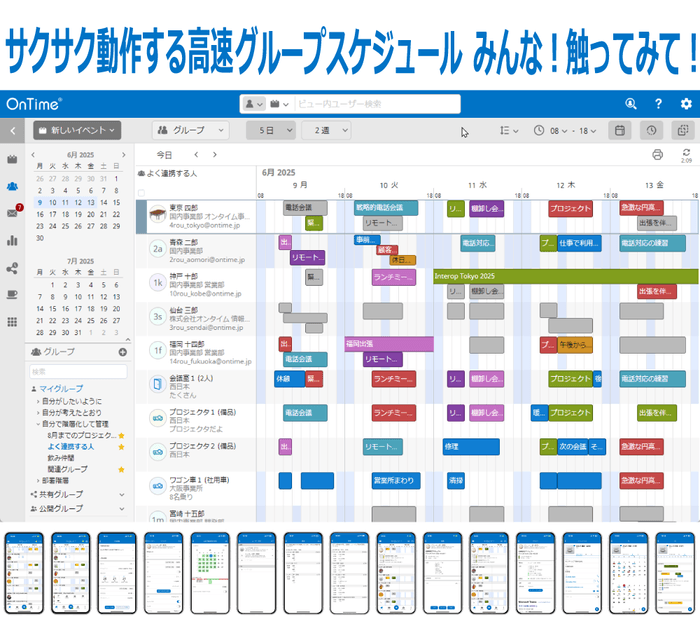Toggle the calendar view button in toolbar
Image resolution: width=700 pixels, height=629 pixels.
click(619, 130)
